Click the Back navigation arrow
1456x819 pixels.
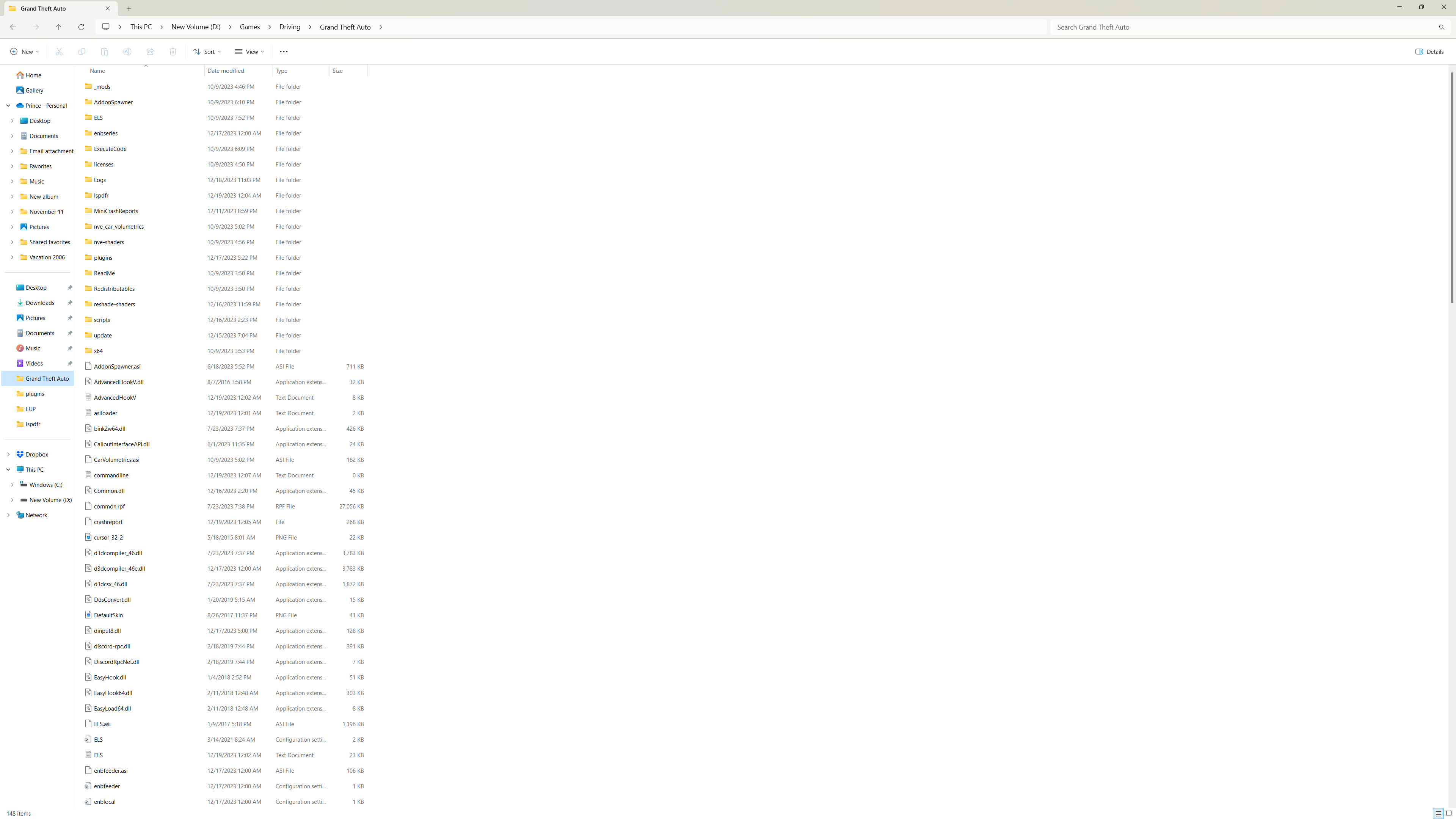click(x=13, y=27)
